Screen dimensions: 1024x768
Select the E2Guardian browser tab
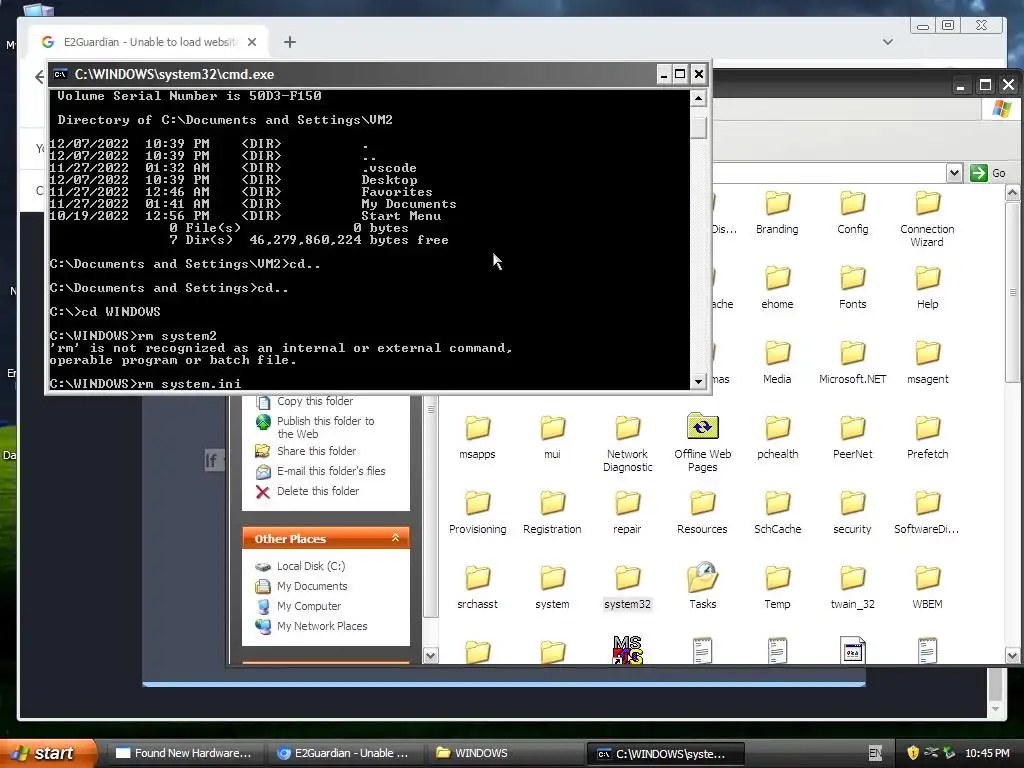click(x=150, y=42)
